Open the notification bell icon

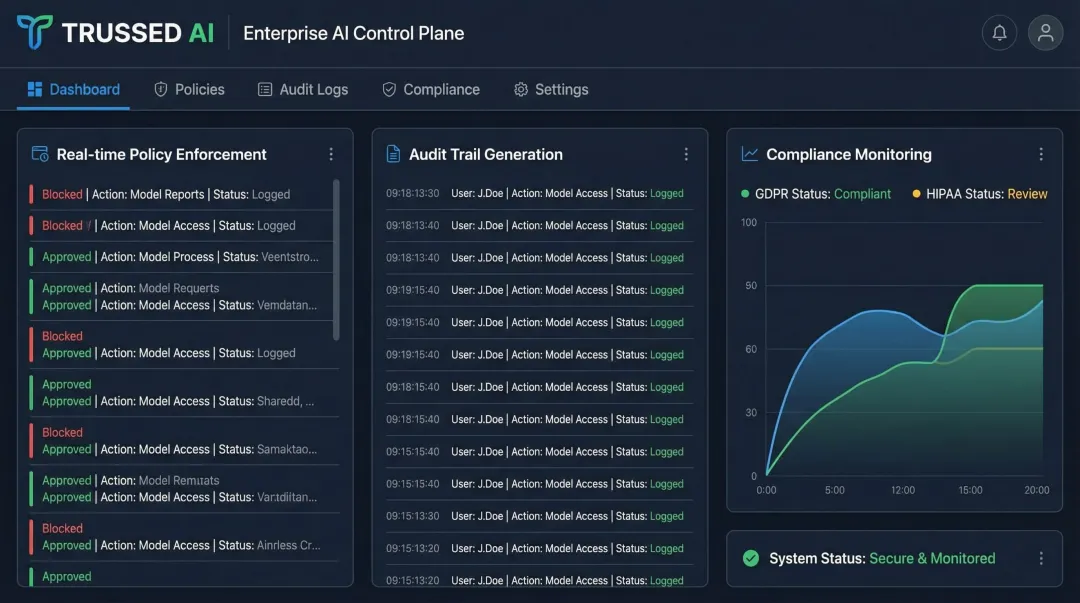[999, 32]
